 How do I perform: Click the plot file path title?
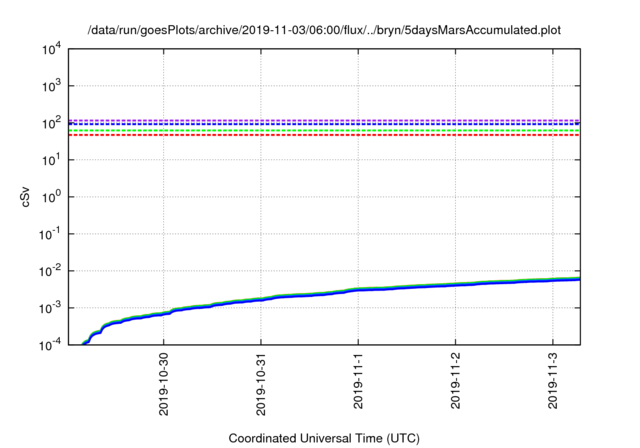coord(324,30)
